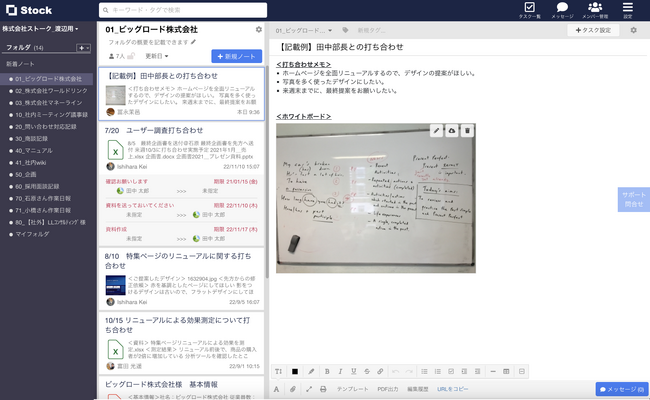Insert a horizontal rule line
This screenshot has width=650, height=400.
(493, 371)
